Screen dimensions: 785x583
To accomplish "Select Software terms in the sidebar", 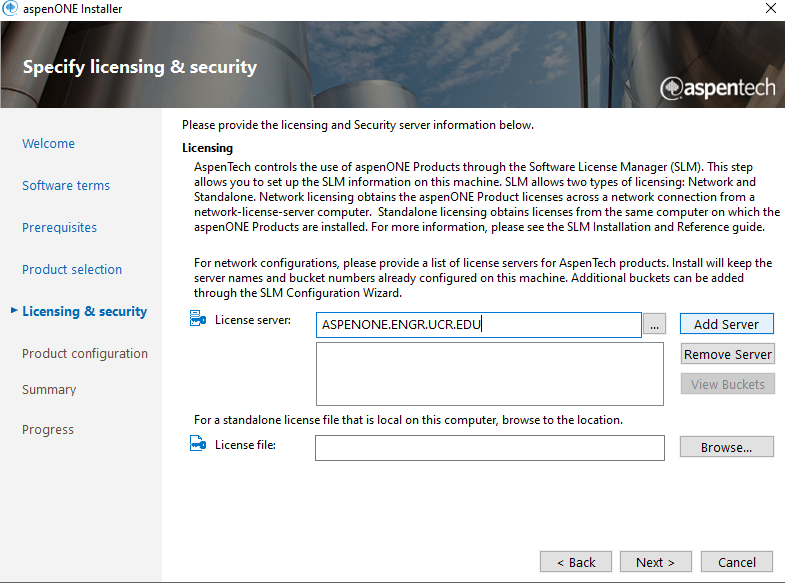I will click(66, 186).
